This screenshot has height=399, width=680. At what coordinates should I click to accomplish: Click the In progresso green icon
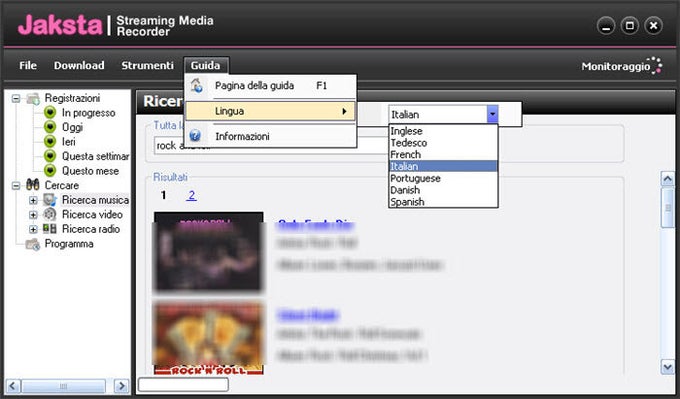pos(50,113)
